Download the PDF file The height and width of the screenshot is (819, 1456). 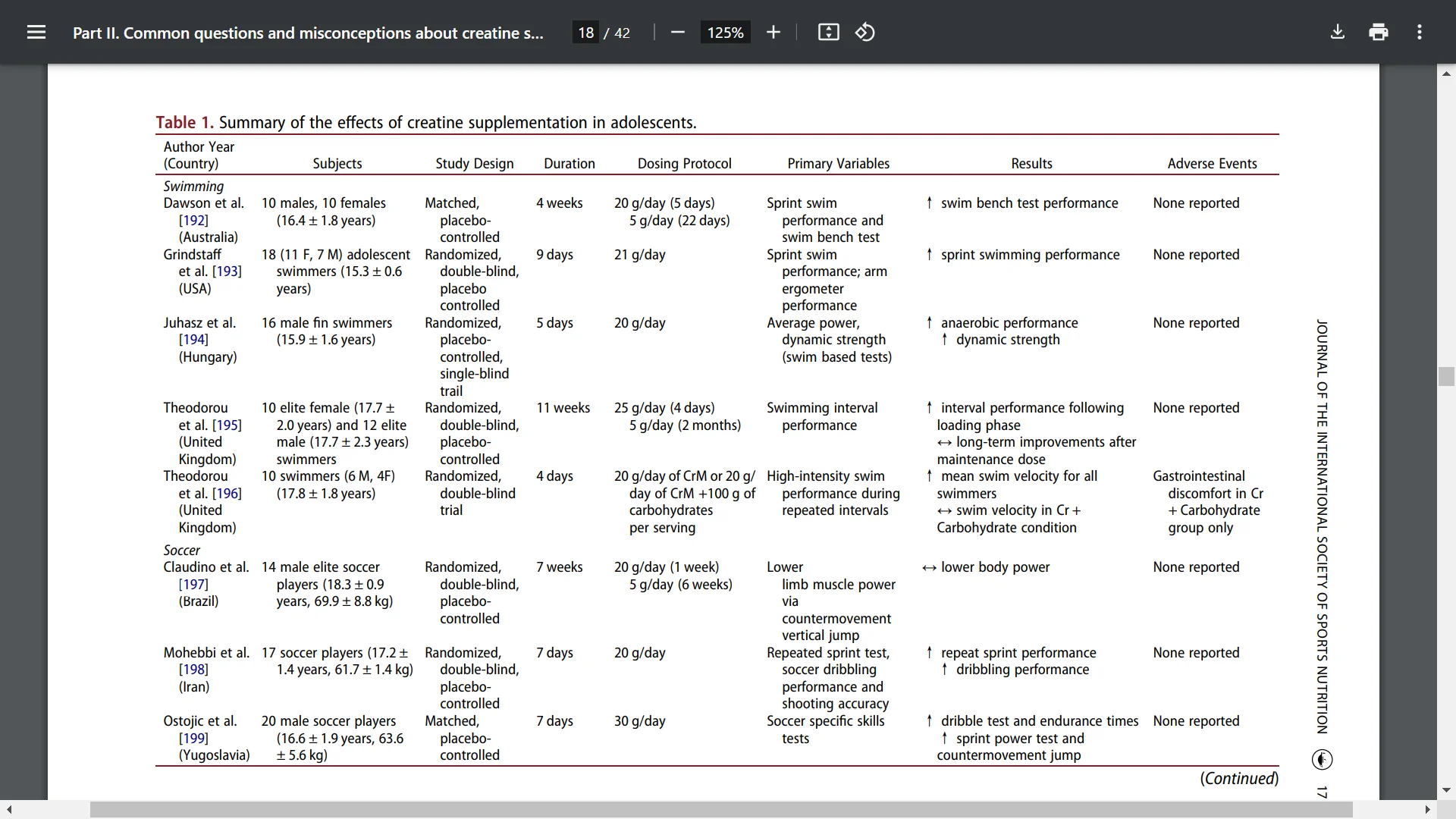pyautogui.click(x=1338, y=32)
